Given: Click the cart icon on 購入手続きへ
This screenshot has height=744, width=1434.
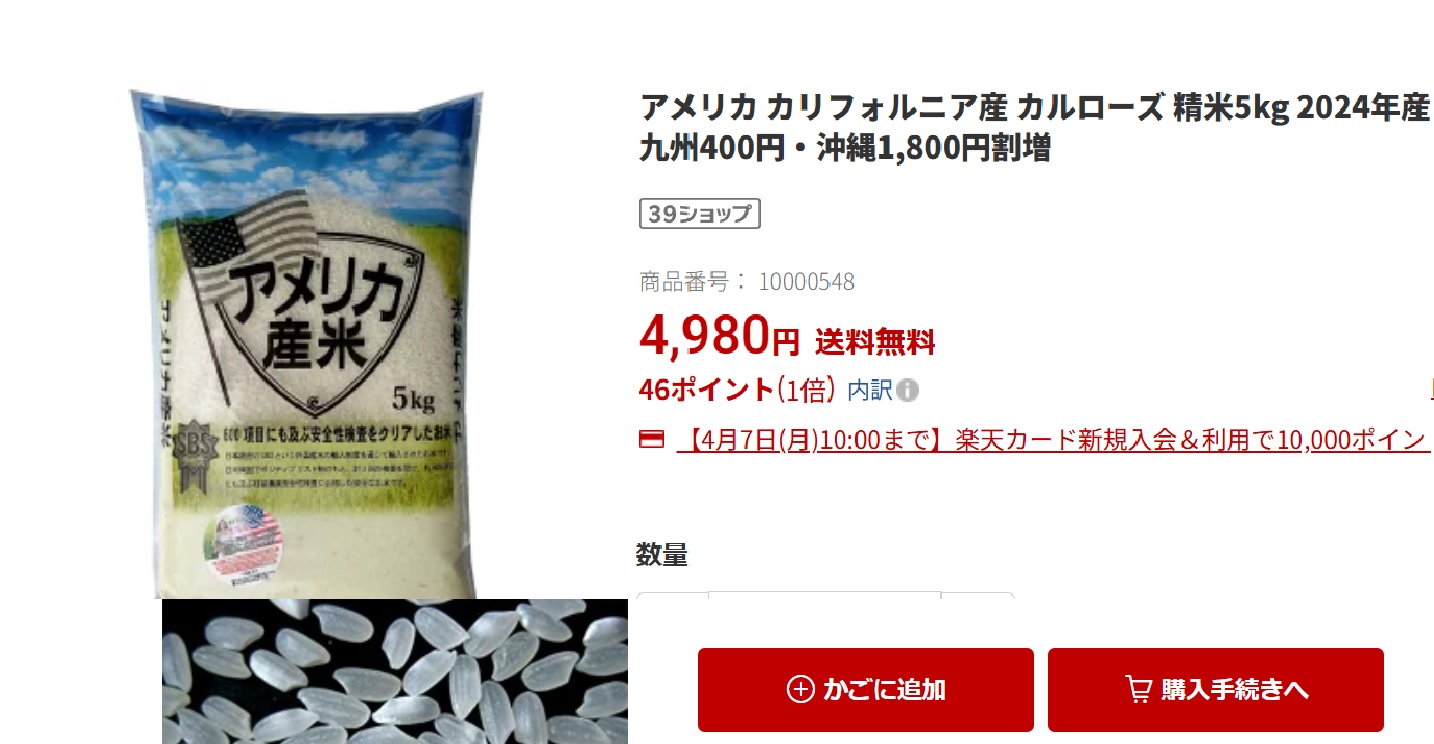Looking at the screenshot, I should (1138, 689).
